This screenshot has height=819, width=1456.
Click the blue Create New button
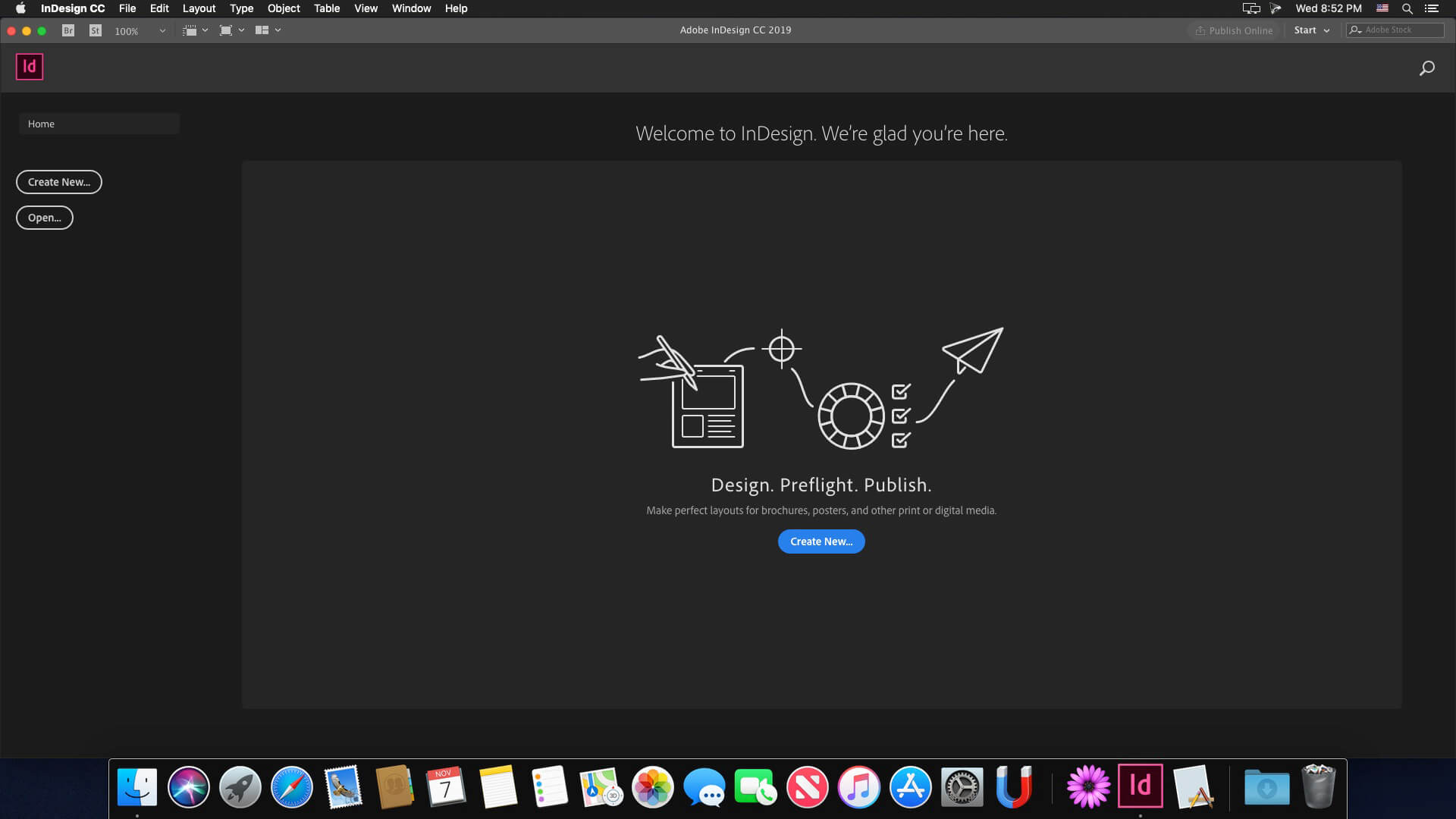pos(821,541)
